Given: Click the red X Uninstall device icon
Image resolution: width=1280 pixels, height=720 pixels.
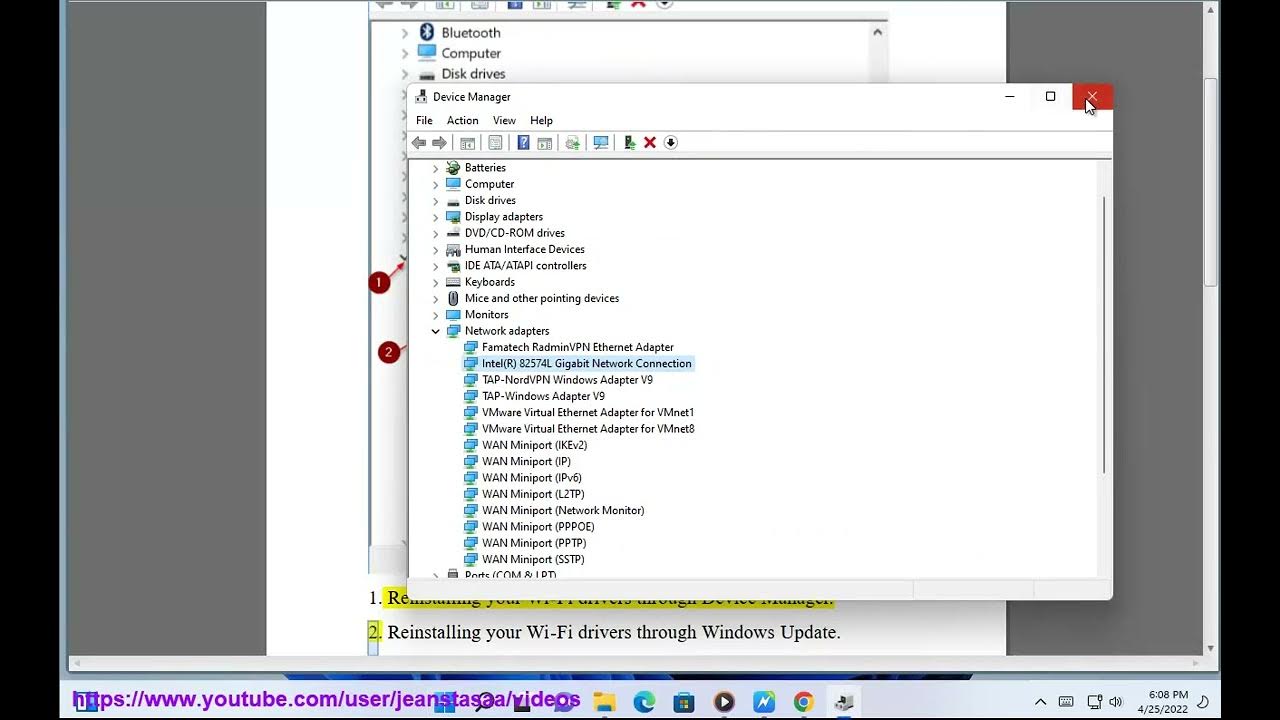Looking at the screenshot, I should tap(650, 143).
